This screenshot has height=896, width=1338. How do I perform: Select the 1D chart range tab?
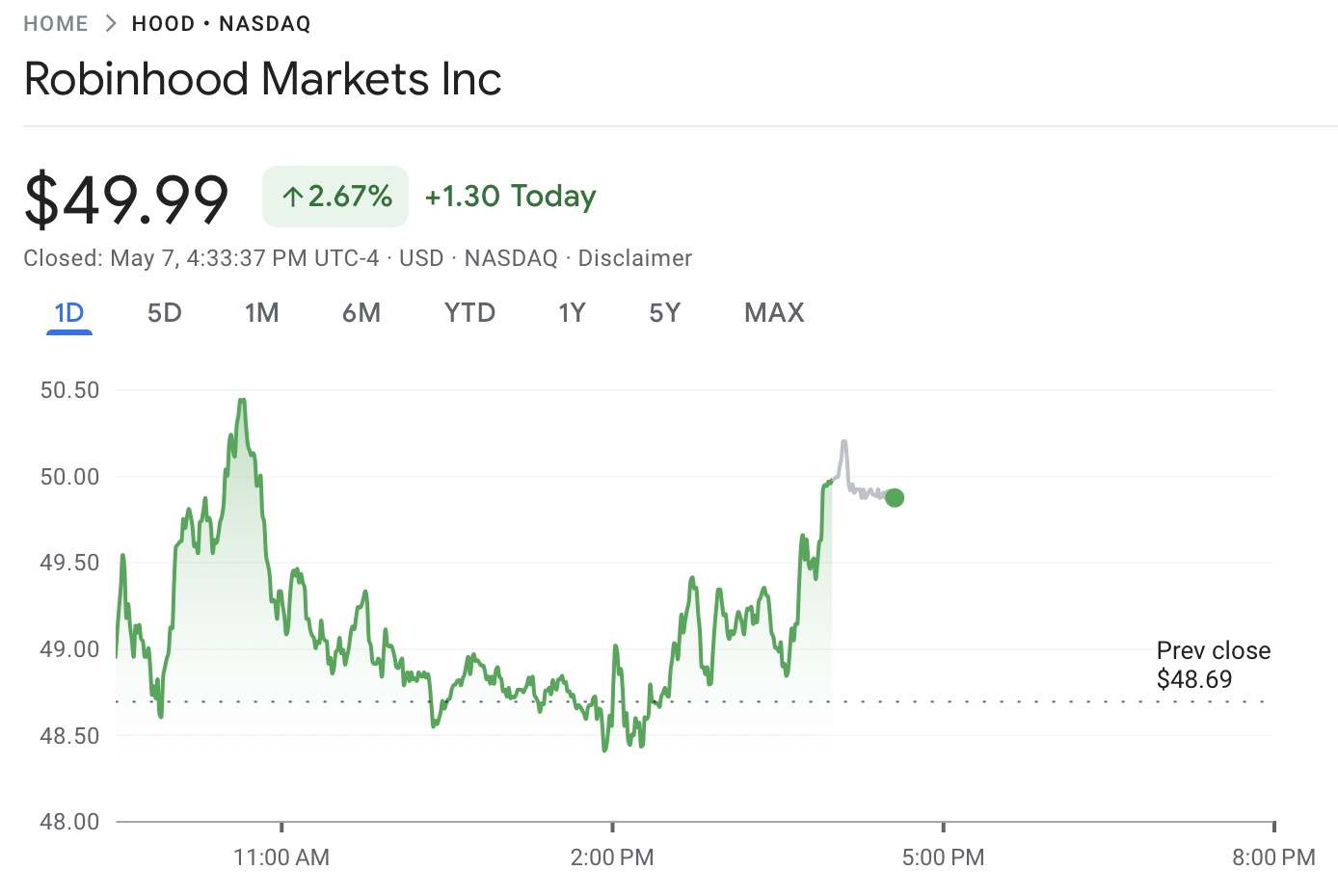(x=69, y=313)
